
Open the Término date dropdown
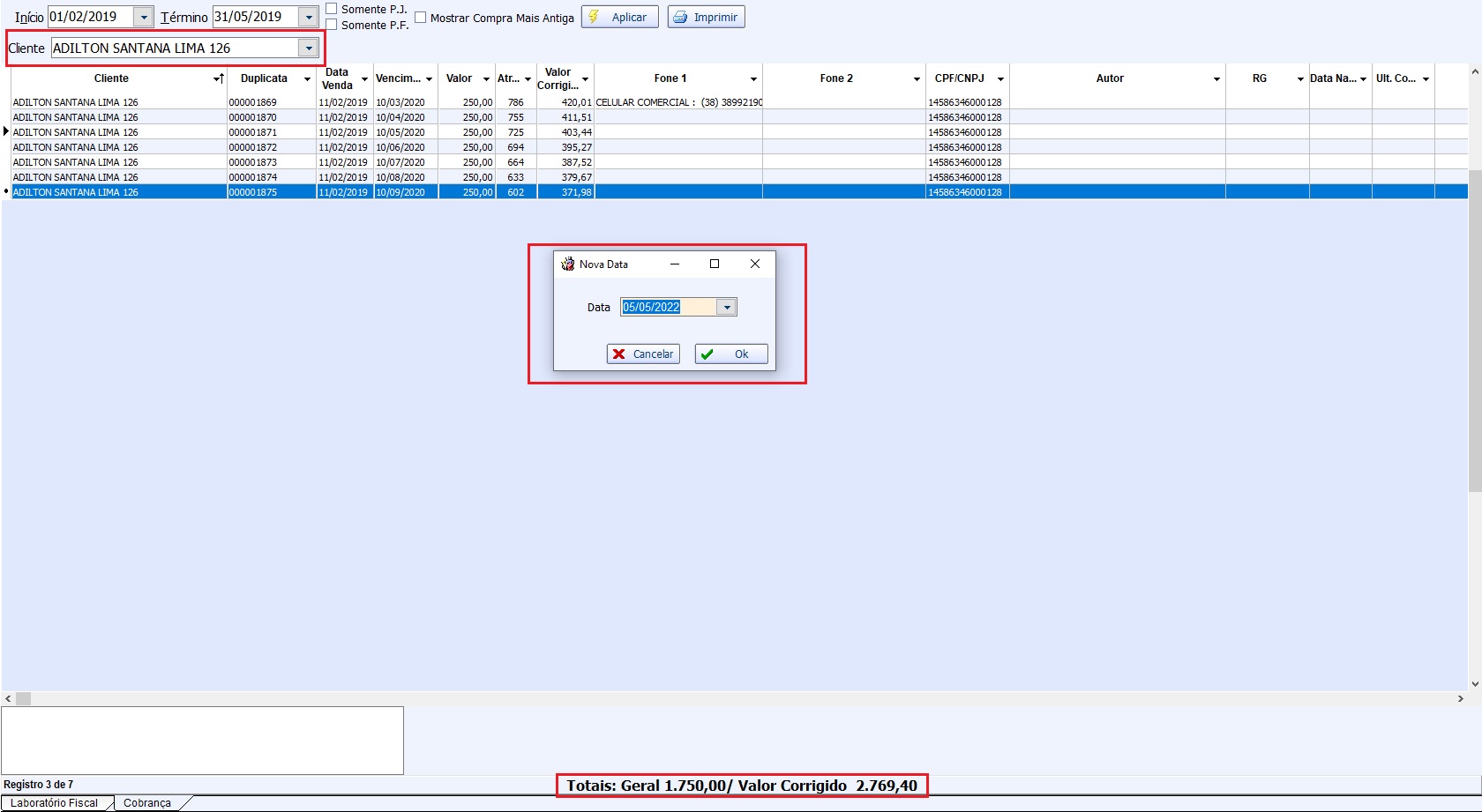(309, 17)
